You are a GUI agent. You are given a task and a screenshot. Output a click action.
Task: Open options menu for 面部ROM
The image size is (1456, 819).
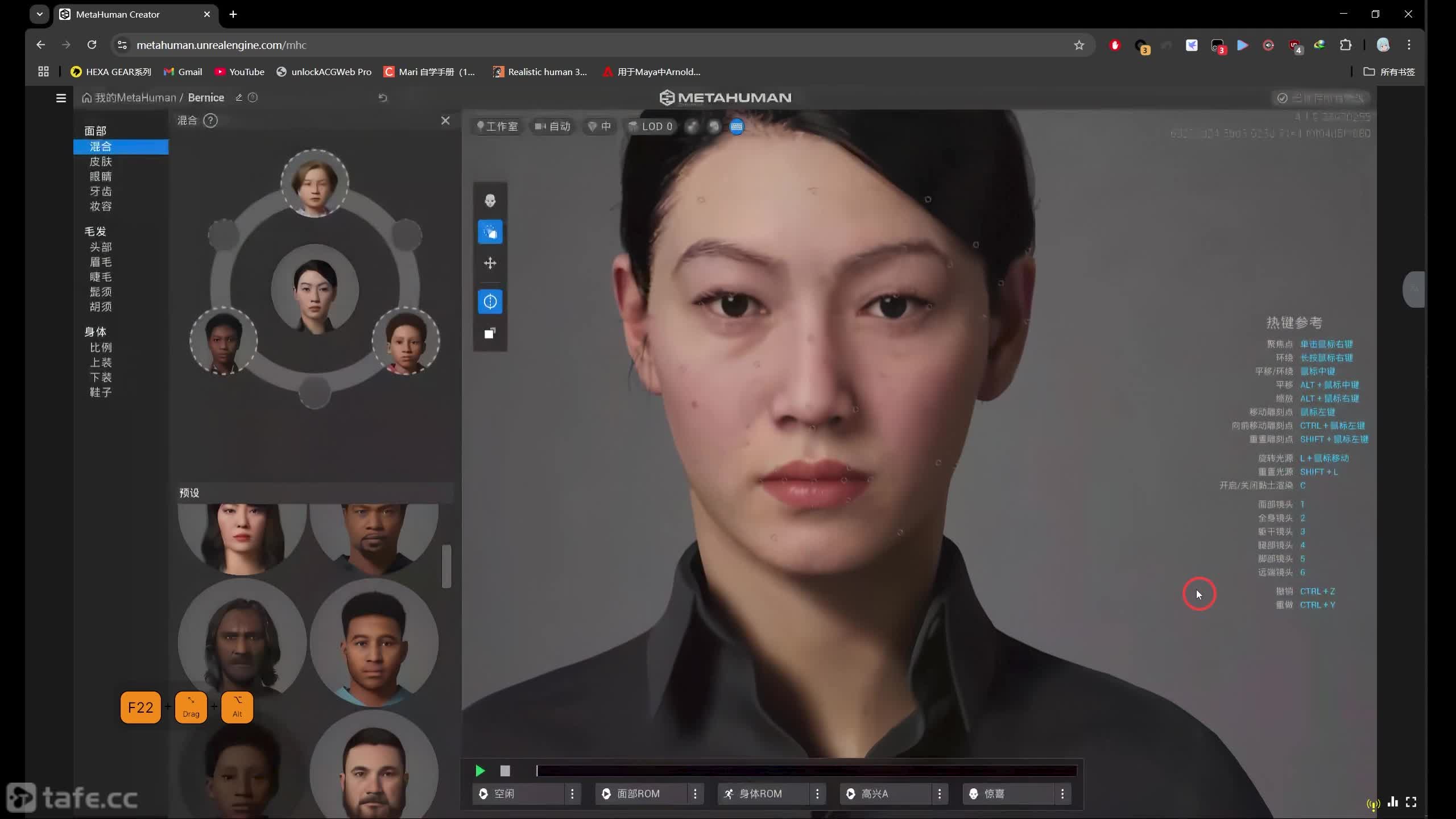click(x=695, y=793)
